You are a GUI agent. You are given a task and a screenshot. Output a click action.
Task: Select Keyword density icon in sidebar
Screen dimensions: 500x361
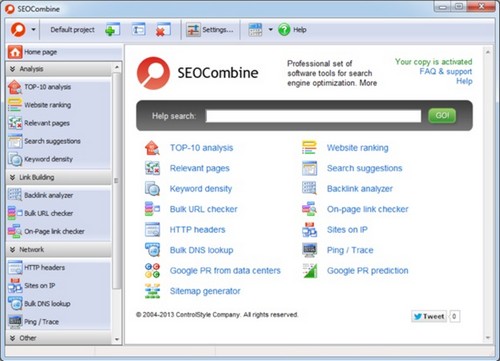(15, 159)
